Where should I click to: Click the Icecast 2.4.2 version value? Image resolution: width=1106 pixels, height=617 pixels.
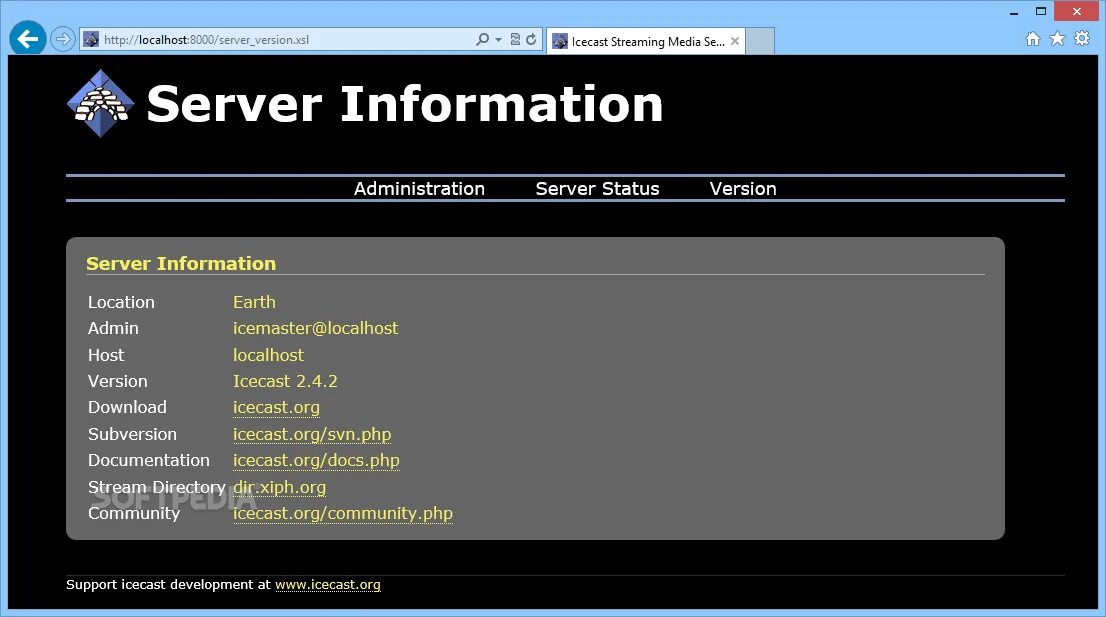pos(285,381)
